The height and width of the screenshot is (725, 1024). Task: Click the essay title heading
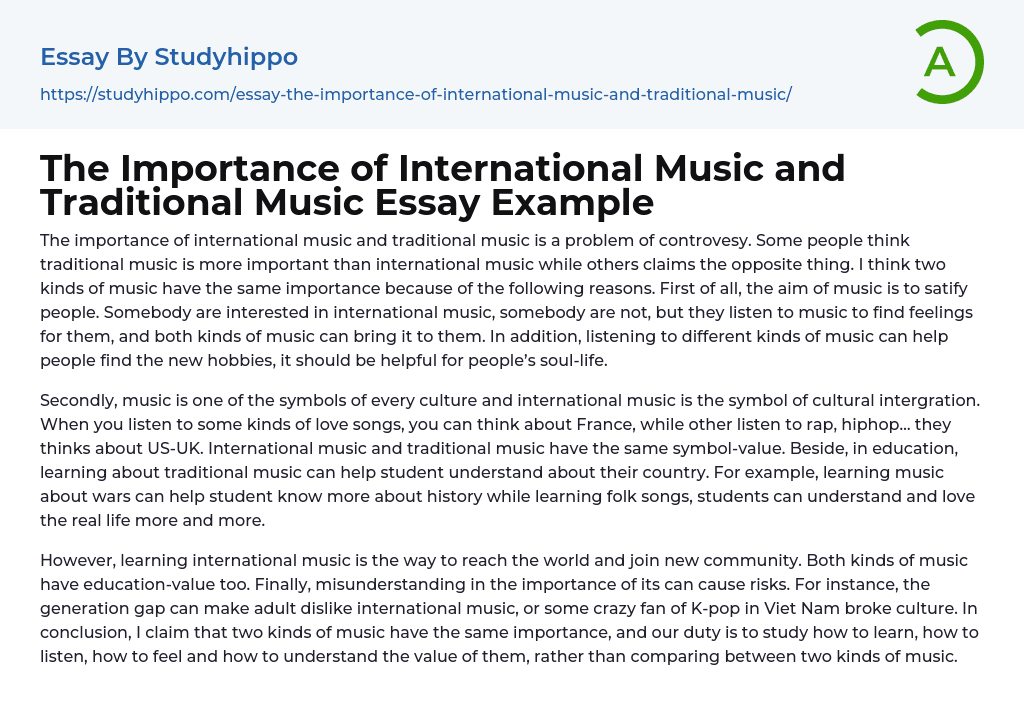tap(443, 185)
